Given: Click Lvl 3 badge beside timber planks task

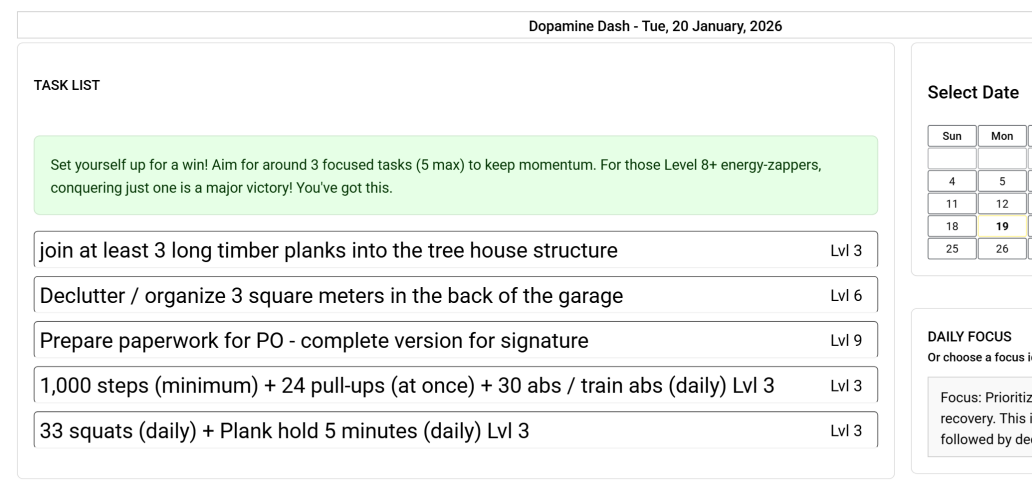Looking at the screenshot, I should 846,250.
